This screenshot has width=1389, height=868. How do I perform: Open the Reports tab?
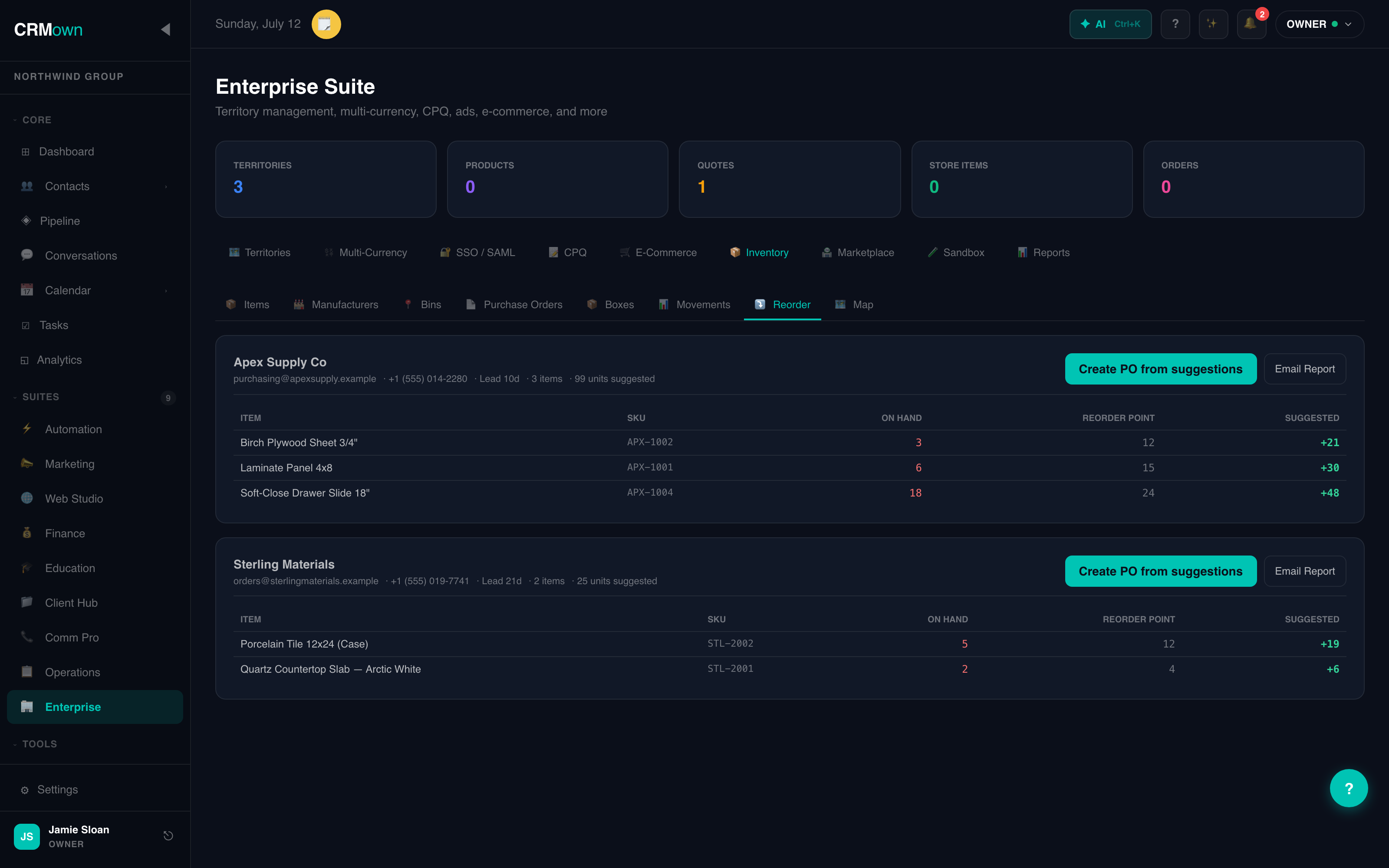(1043, 253)
